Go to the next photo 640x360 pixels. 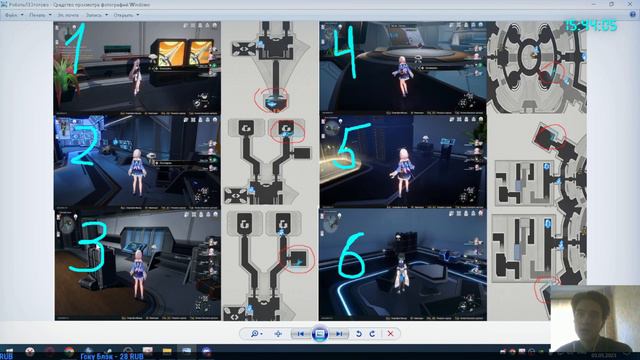pyautogui.click(x=339, y=333)
